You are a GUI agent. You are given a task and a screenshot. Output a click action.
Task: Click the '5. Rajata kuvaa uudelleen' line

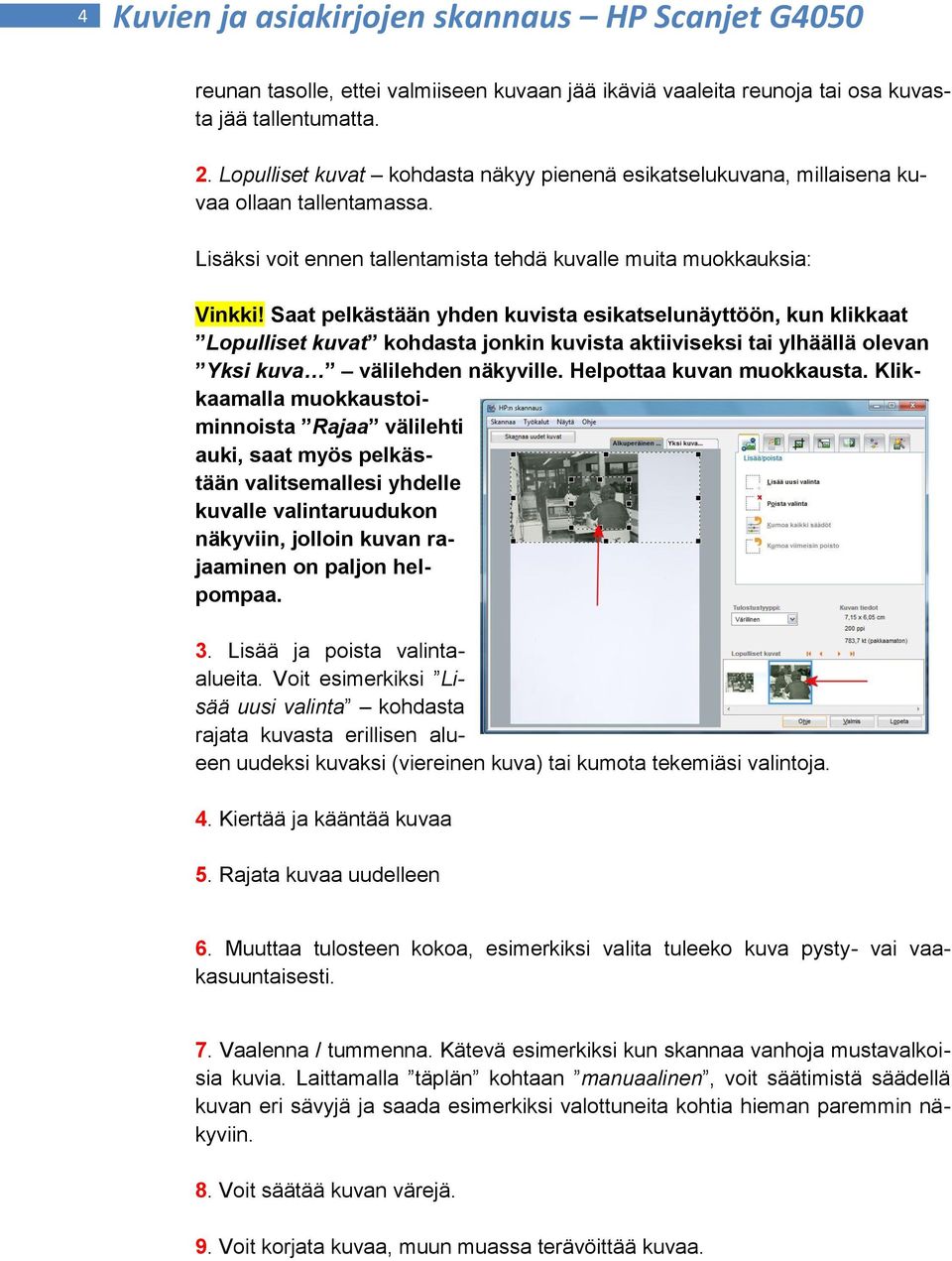pyautogui.click(x=317, y=875)
